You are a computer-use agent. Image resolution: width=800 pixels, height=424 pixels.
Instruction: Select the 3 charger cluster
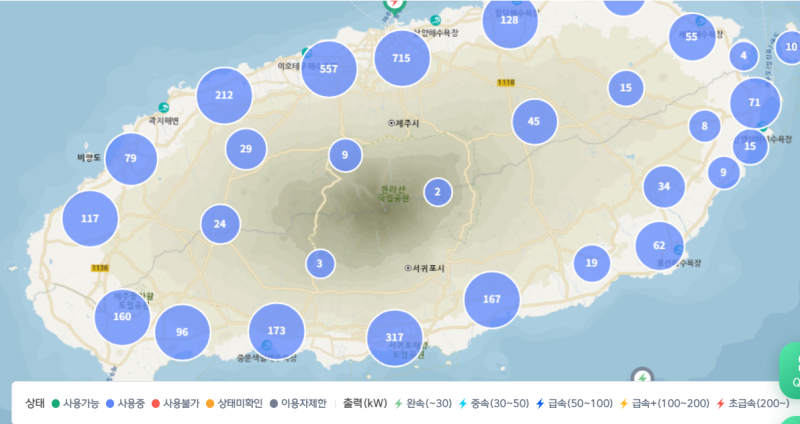point(320,264)
